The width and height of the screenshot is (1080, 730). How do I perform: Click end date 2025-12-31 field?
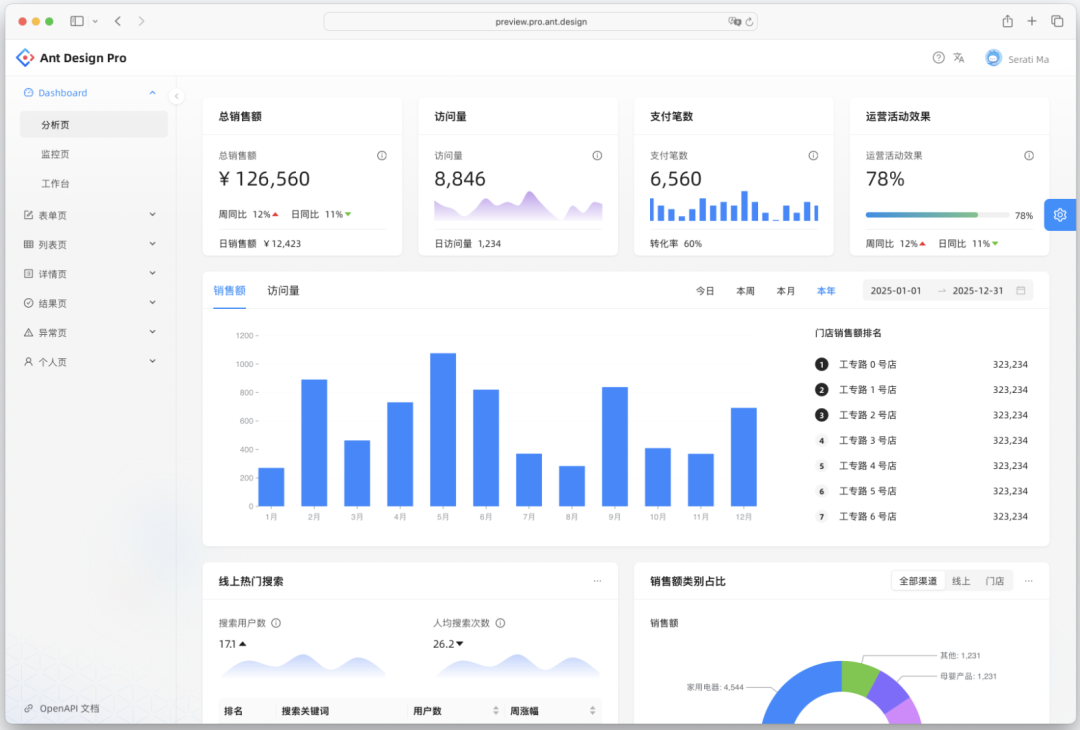tap(977, 291)
